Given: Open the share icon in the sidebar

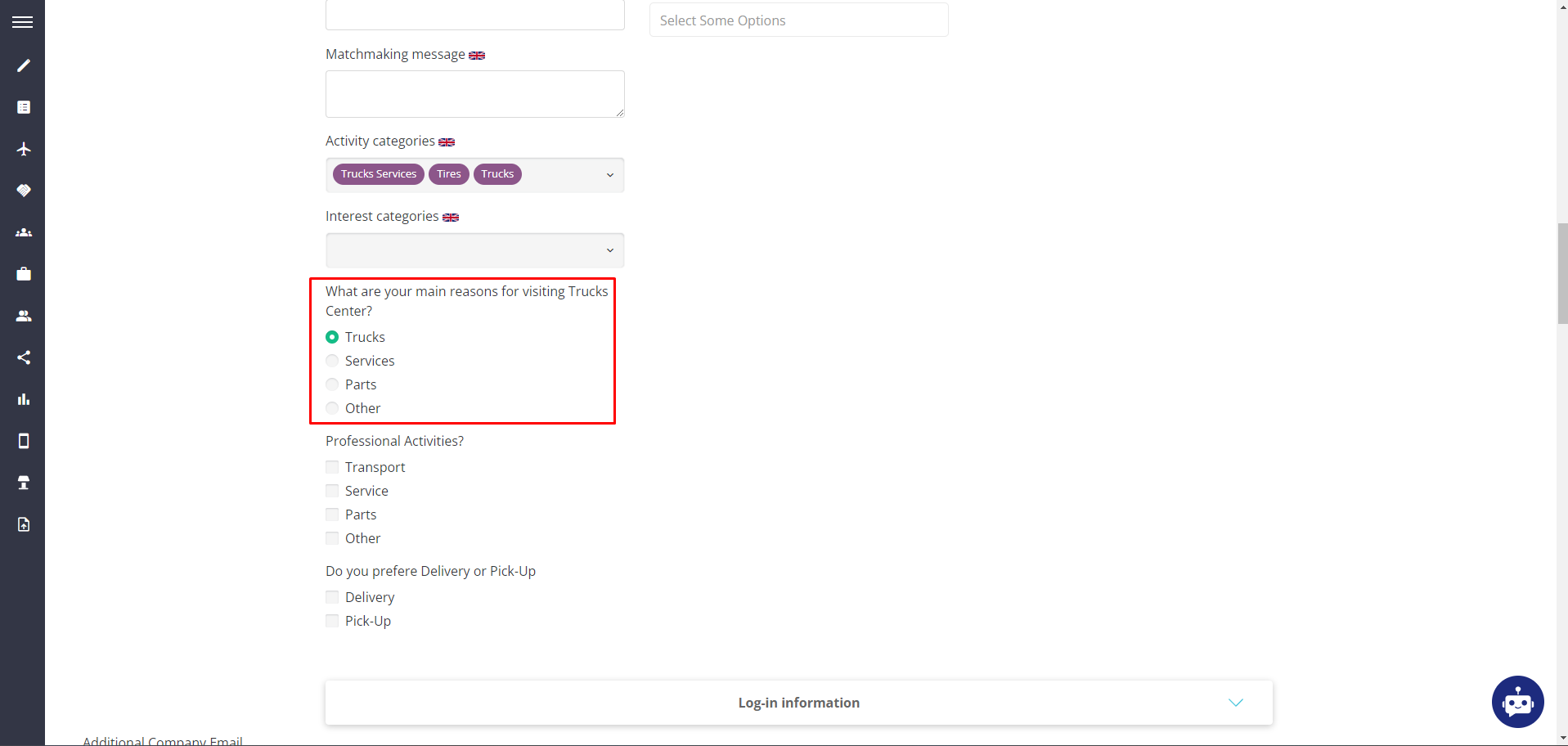Looking at the screenshot, I should (x=23, y=357).
